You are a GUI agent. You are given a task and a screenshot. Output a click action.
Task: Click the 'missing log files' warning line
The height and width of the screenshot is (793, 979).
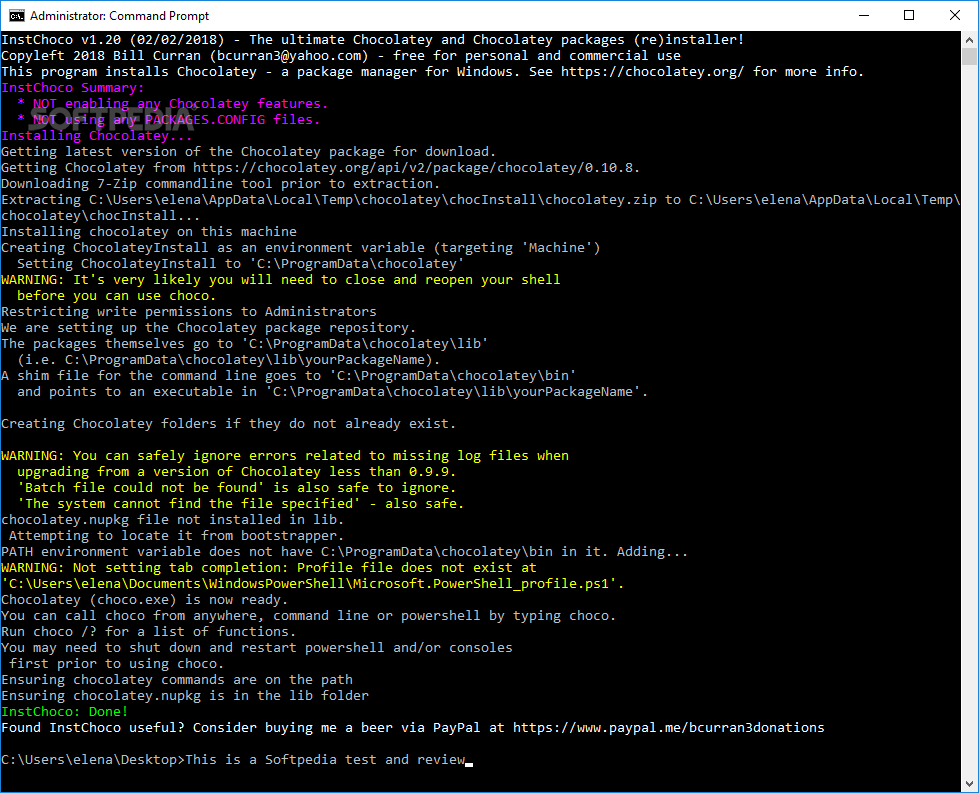pyautogui.click(x=285, y=456)
